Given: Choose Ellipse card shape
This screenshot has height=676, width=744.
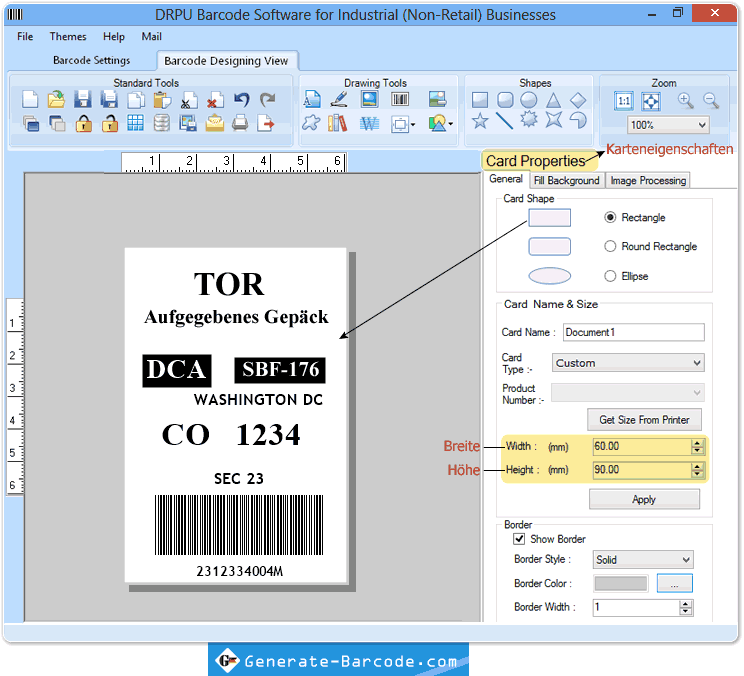Looking at the screenshot, I should (610, 276).
